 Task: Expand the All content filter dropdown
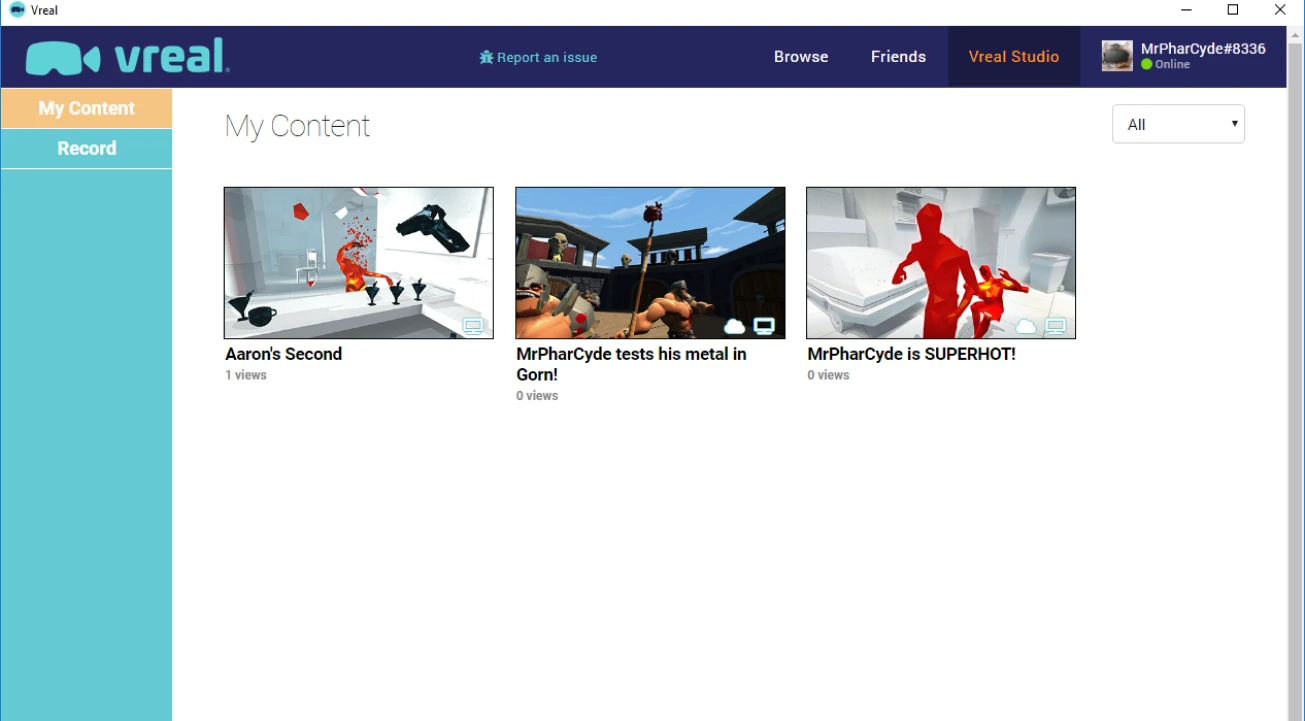coord(1178,124)
